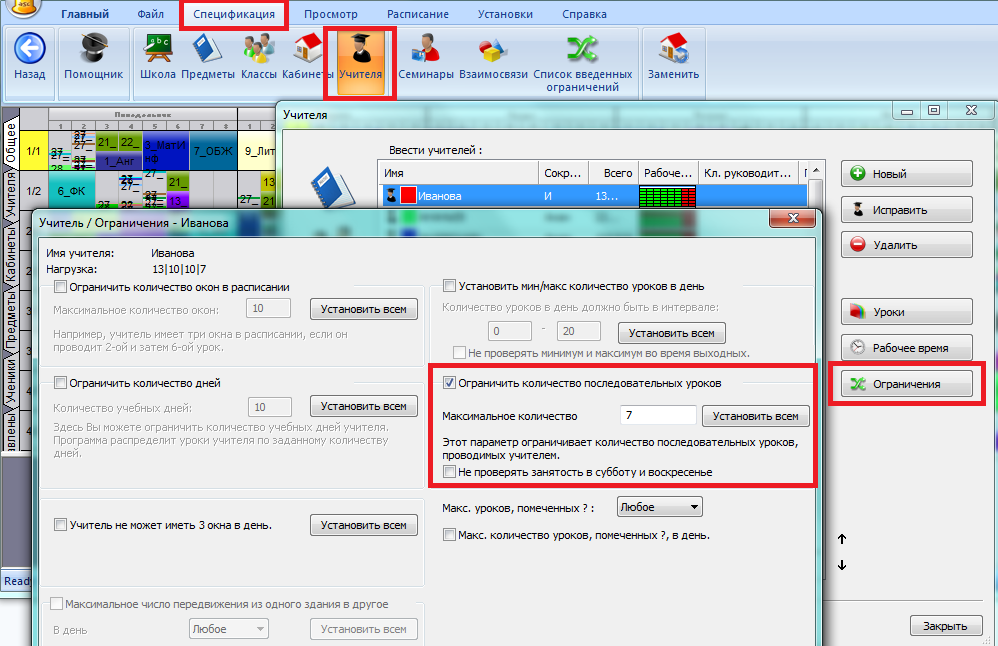
Task: Select the Предметы book icon
Action: tap(209, 50)
